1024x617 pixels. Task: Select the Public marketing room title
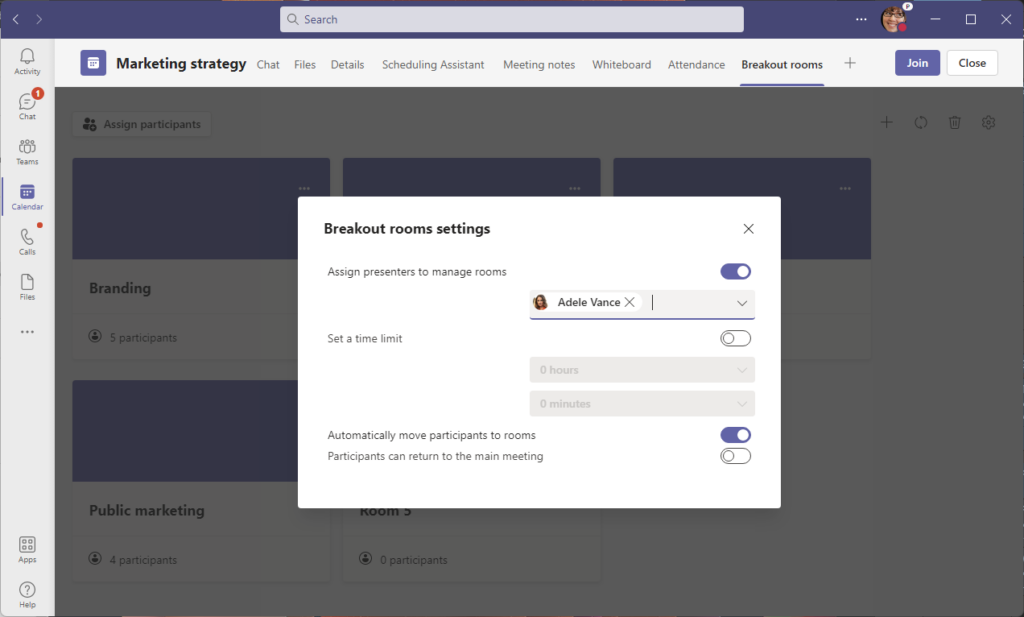point(147,510)
